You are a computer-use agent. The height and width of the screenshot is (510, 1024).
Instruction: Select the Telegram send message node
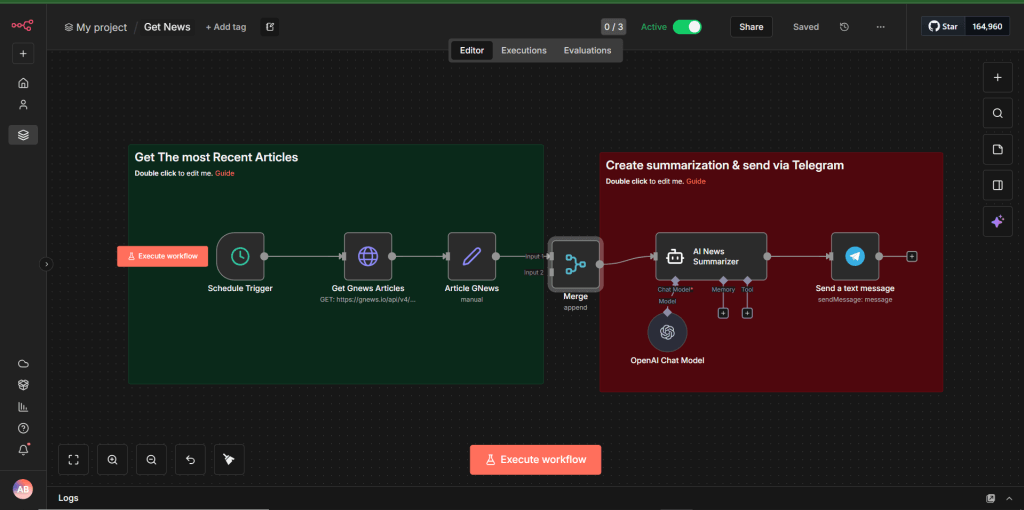[854, 256]
